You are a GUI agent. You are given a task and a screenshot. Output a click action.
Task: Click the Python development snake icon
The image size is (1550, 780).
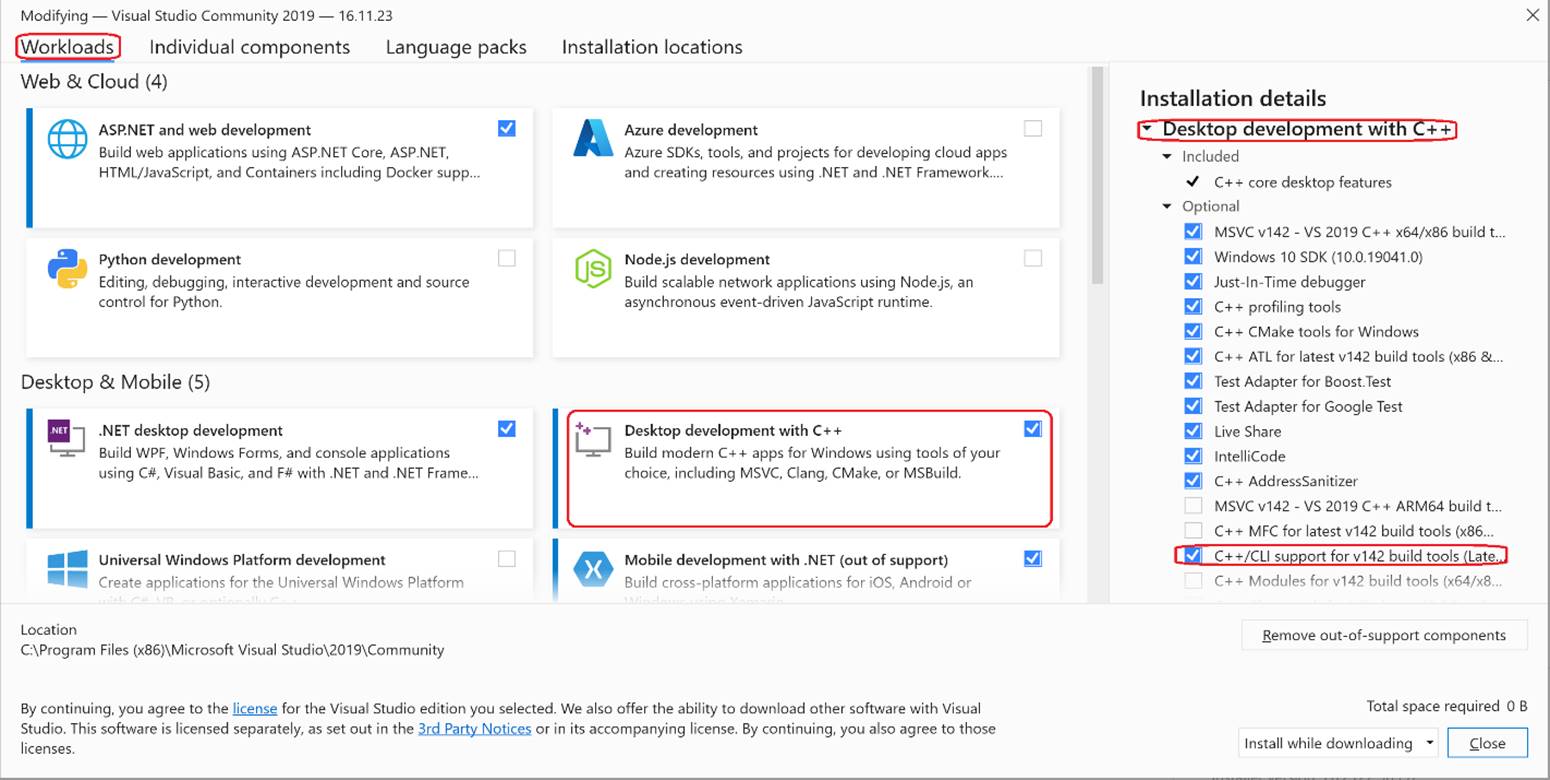[x=67, y=269]
